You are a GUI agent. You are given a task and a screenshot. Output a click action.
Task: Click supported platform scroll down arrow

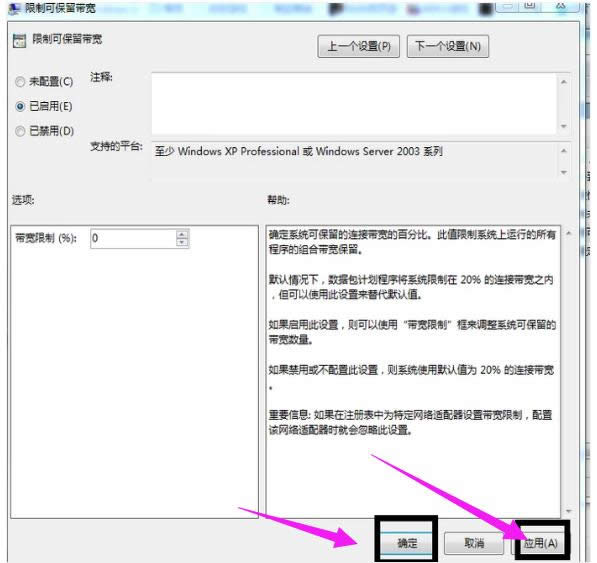point(564,172)
